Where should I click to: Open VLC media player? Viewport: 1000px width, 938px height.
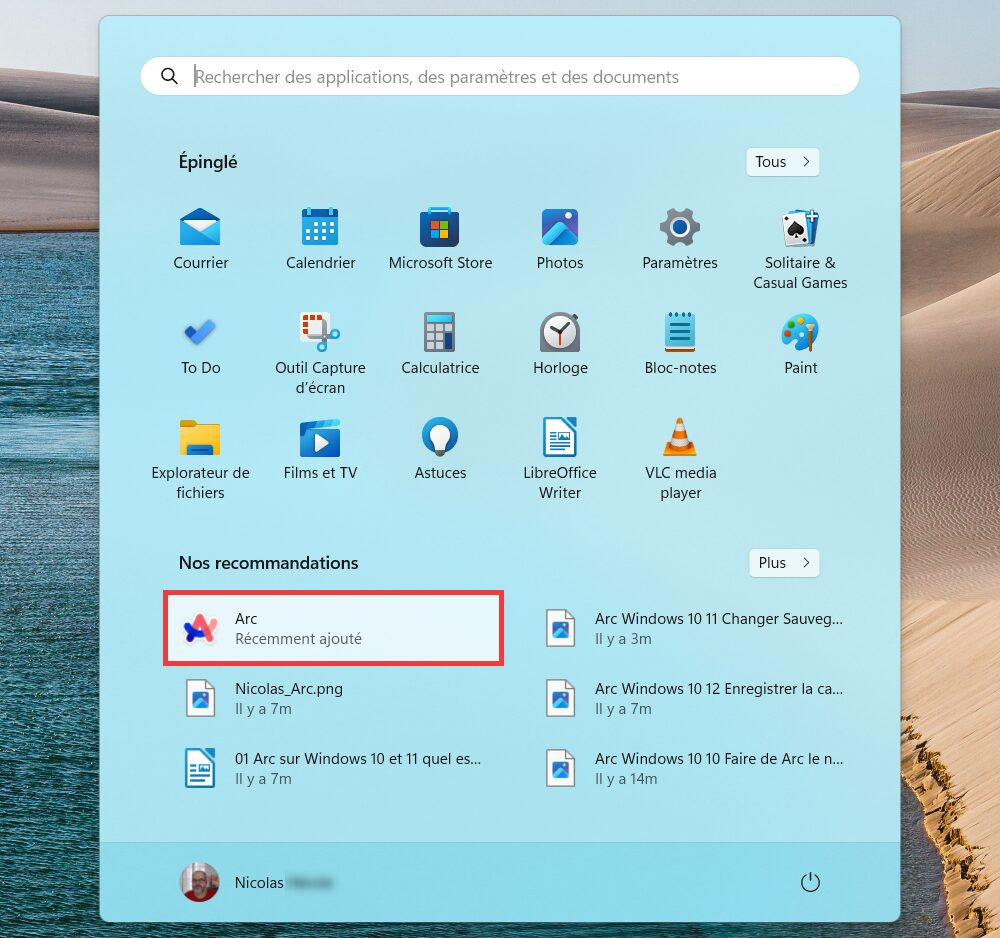click(x=680, y=458)
